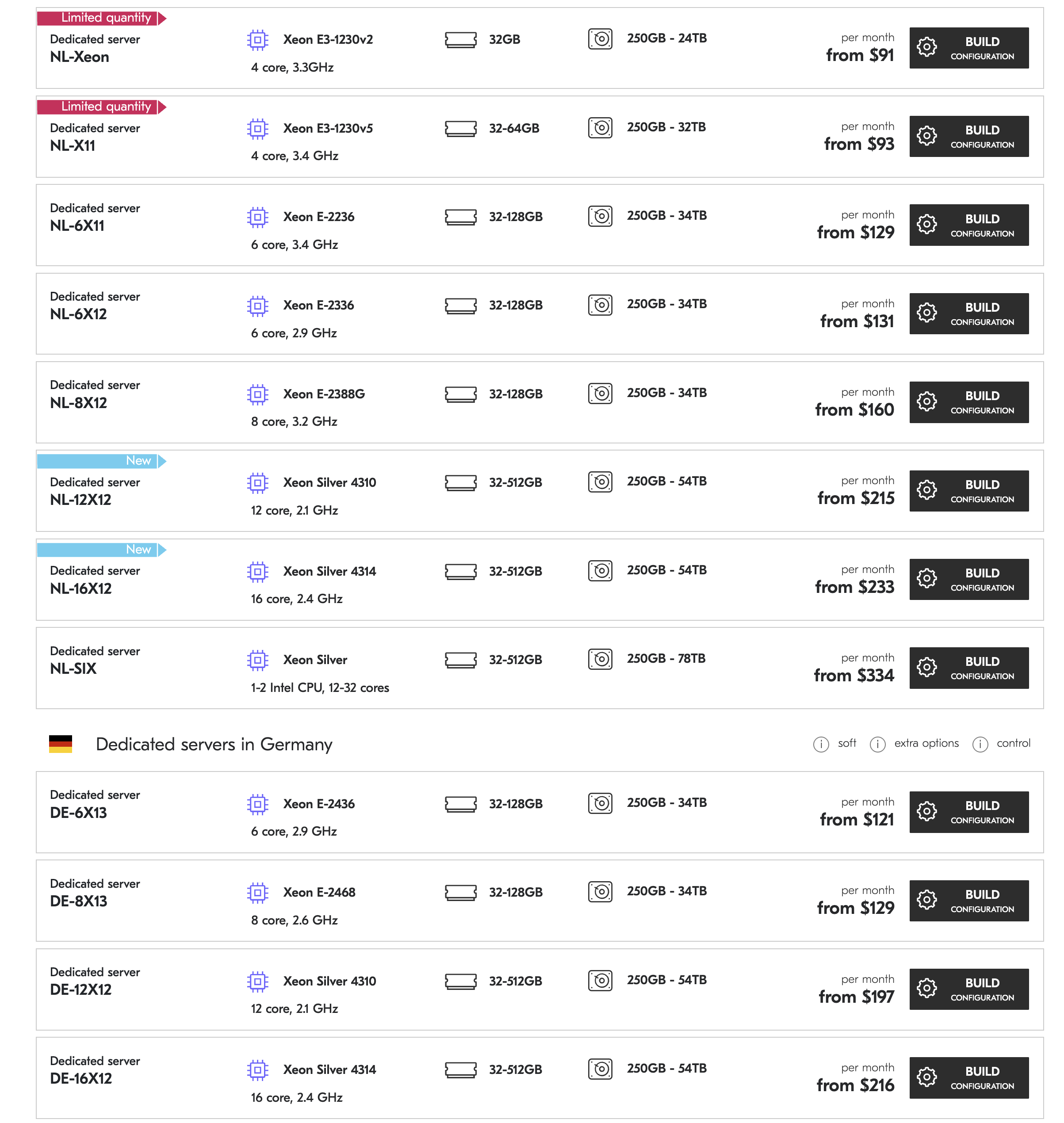The width and height of the screenshot is (1064, 1123).
Task: Build configuration for DE-8X13 server
Action: (969, 901)
